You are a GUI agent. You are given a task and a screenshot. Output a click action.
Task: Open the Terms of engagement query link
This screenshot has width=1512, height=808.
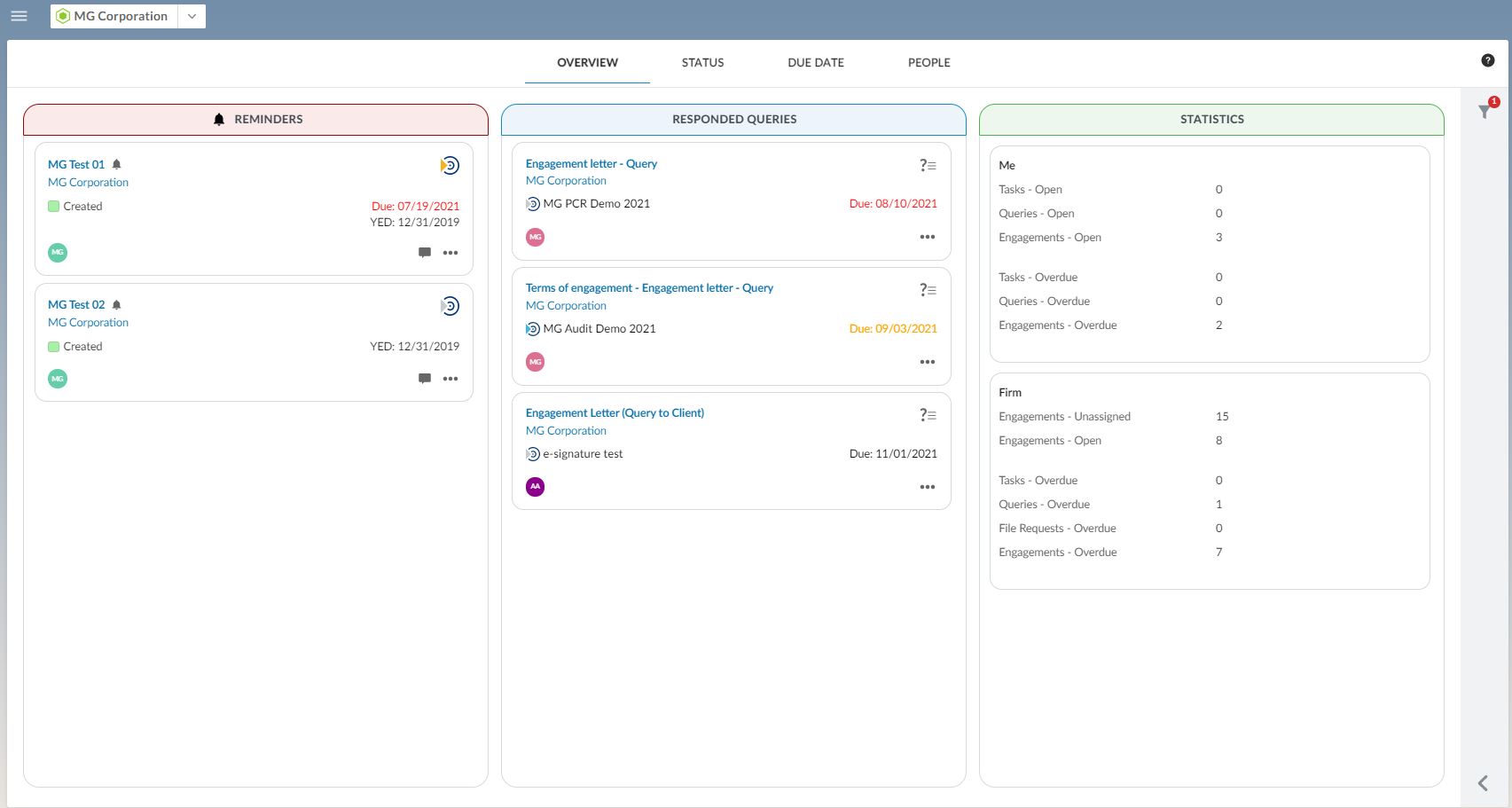(649, 288)
